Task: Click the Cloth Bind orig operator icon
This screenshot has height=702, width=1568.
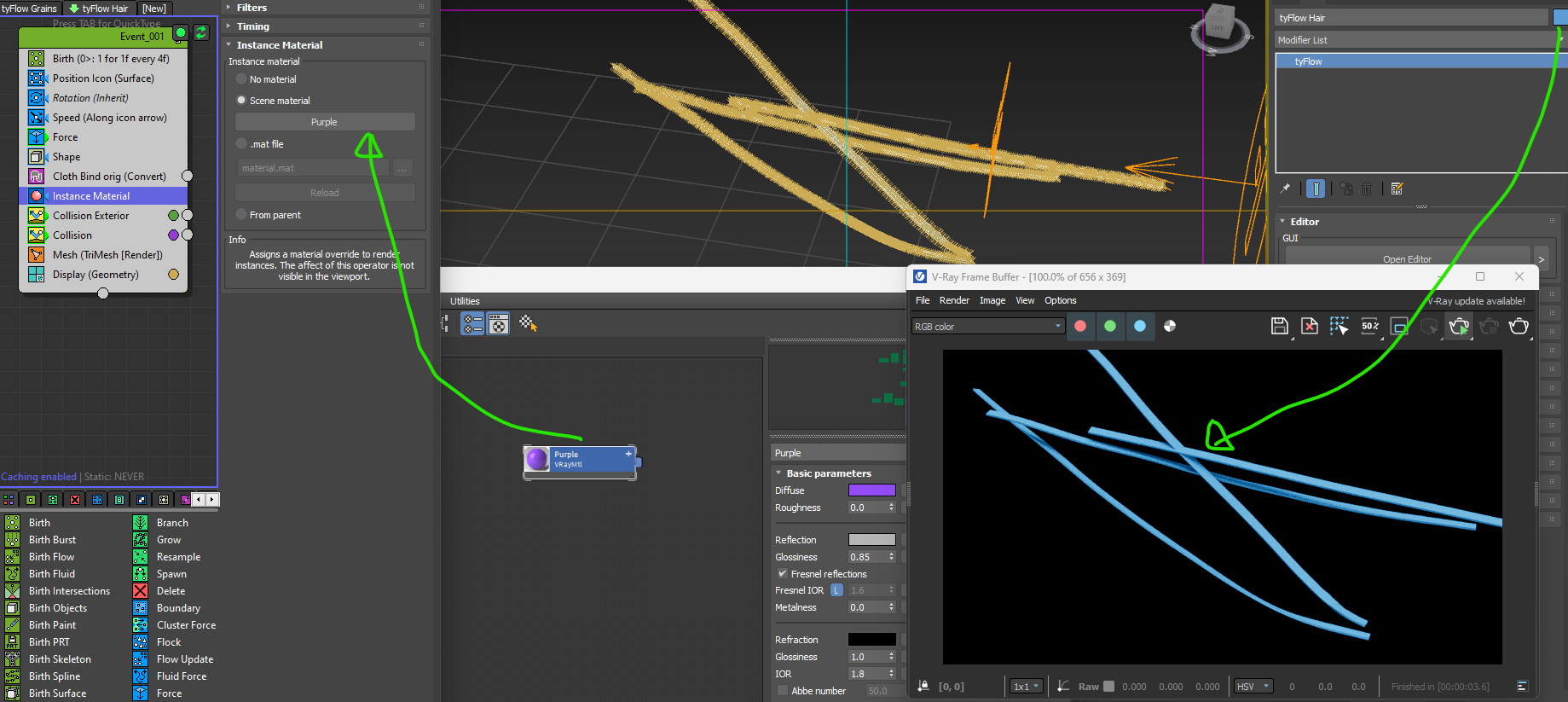Action: [x=37, y=177]
